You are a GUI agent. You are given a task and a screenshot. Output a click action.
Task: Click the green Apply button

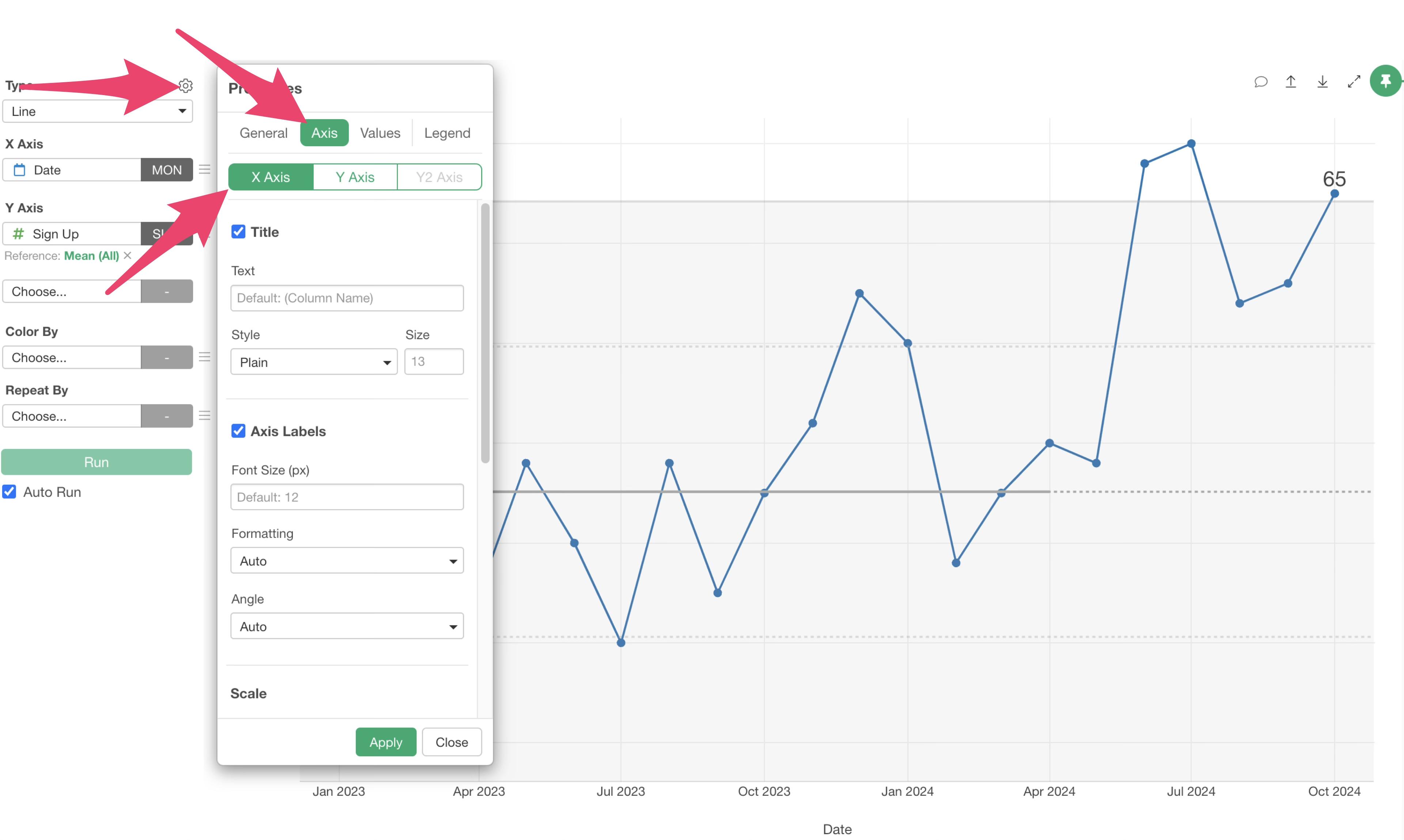385,742
